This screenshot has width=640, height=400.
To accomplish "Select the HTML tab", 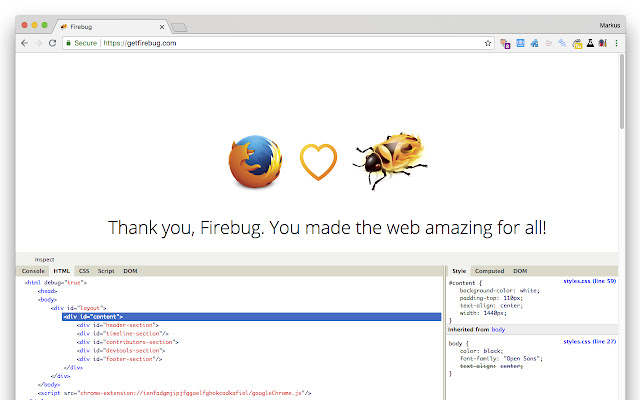I will [x=62, y=271].
